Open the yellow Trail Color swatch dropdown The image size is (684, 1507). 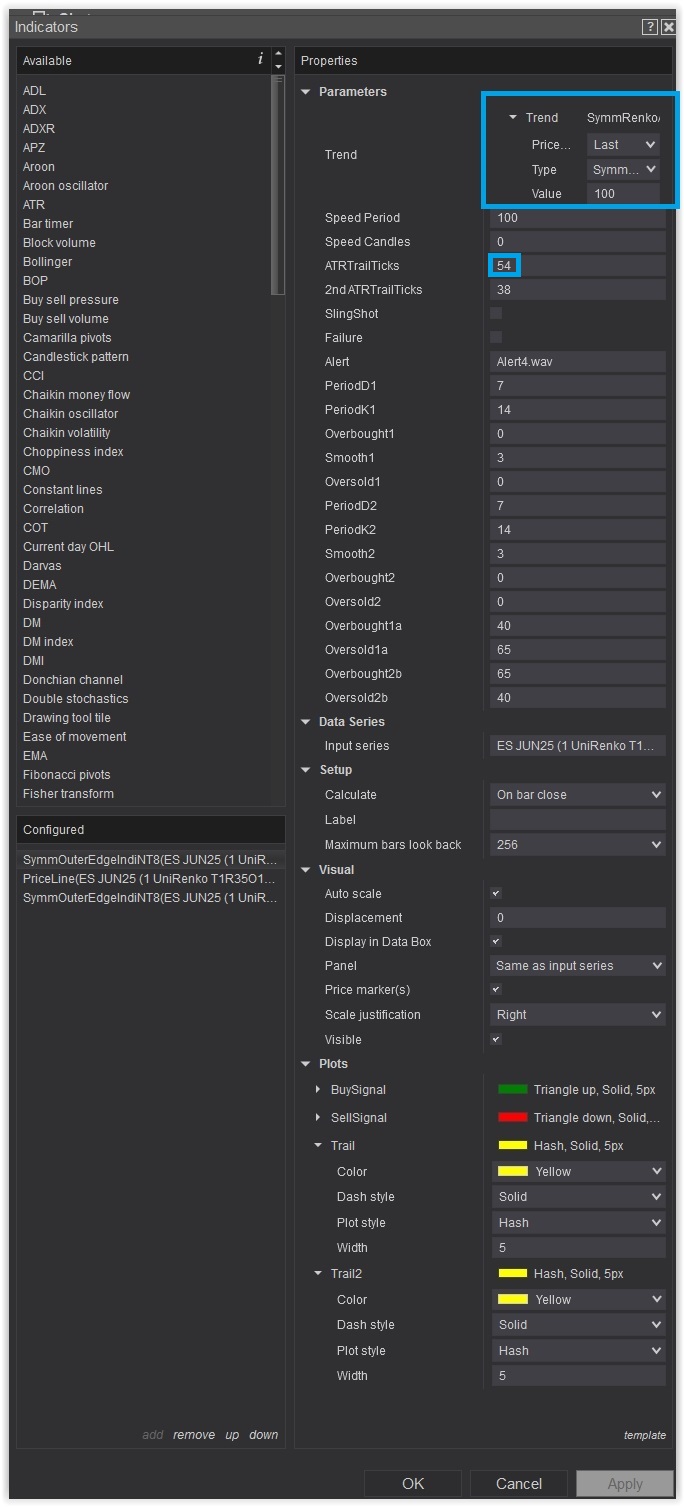pyautogui.click(x=579, y=1172)
